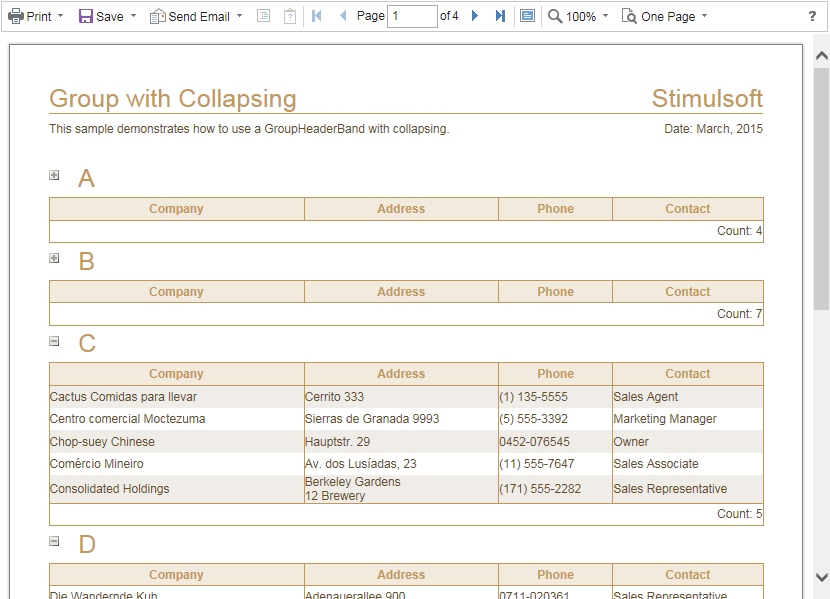Open the 100% zoom dropdown arrow
This screenshot has height=599, width=830.
(606, 16)
